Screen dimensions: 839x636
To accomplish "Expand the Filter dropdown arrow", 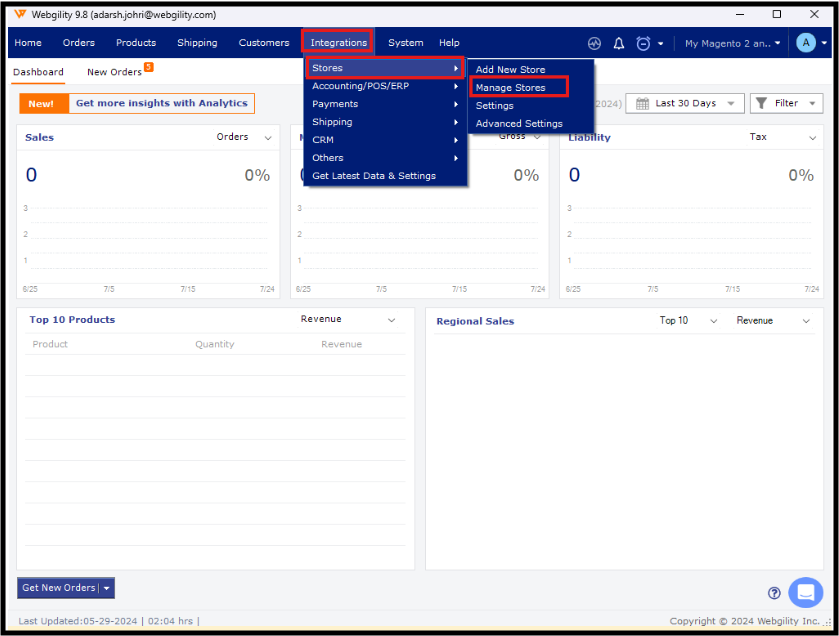I will [812, 103].
